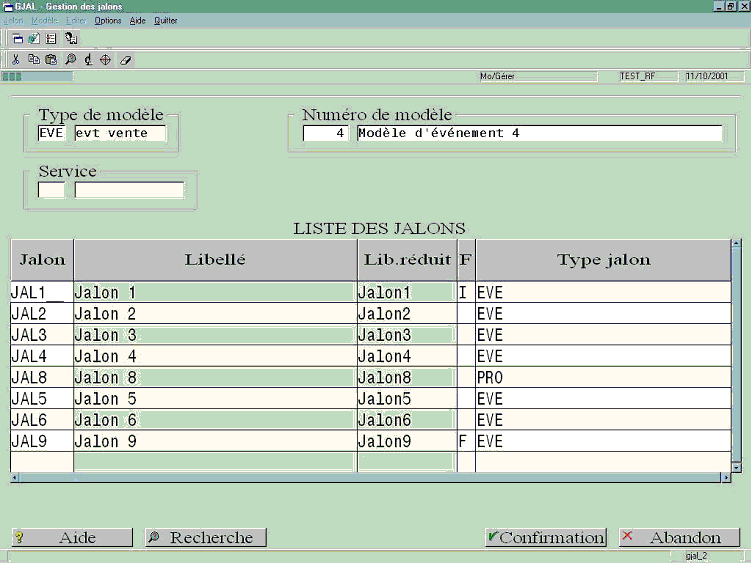The height and width of the screenshot is (563, 751).
Task: Click the microscope icon in toolbar
Action: click(x=88, y=59)
